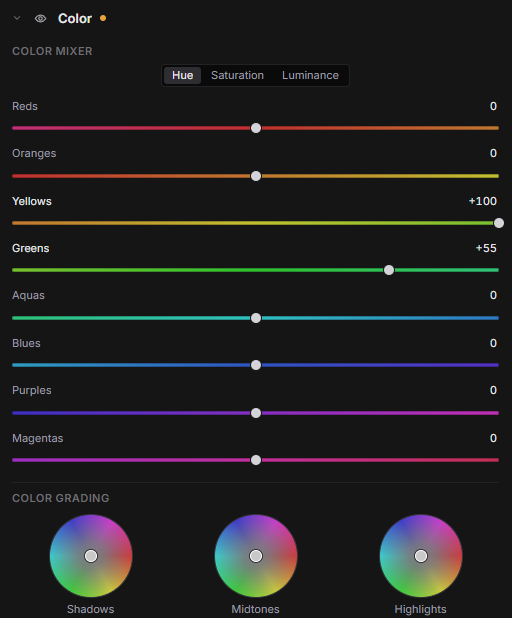Collapse the Color panel chevron

tap(17, 18)
